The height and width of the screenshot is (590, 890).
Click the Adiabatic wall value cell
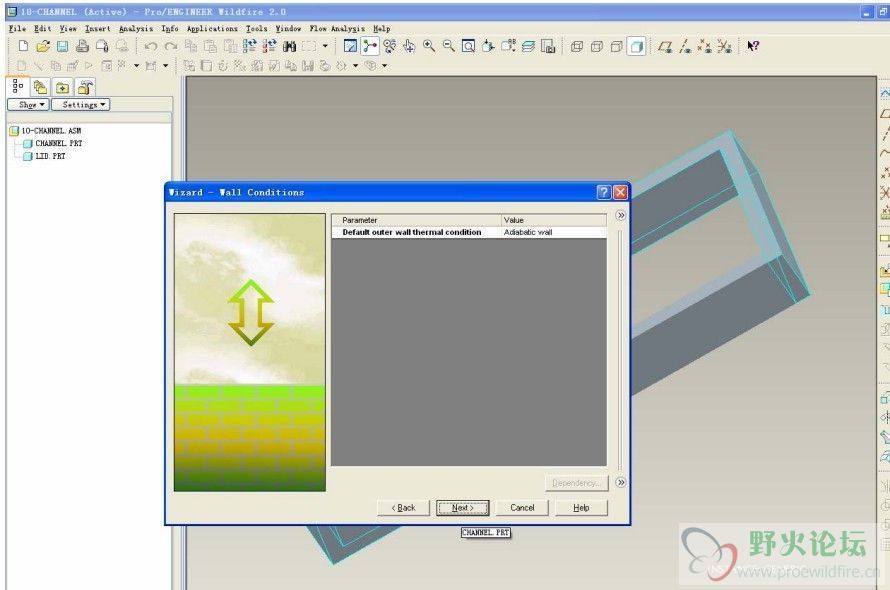(553, 232)
